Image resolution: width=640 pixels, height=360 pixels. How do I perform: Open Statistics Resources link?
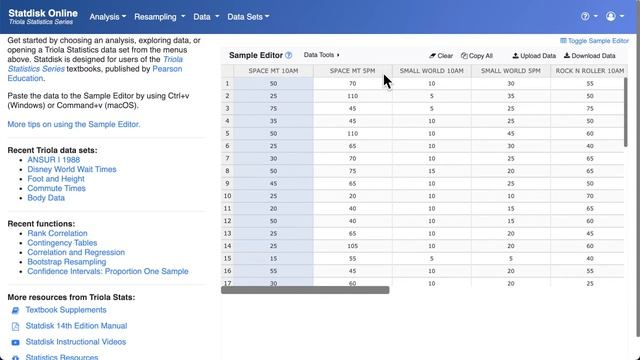point(62,357)
